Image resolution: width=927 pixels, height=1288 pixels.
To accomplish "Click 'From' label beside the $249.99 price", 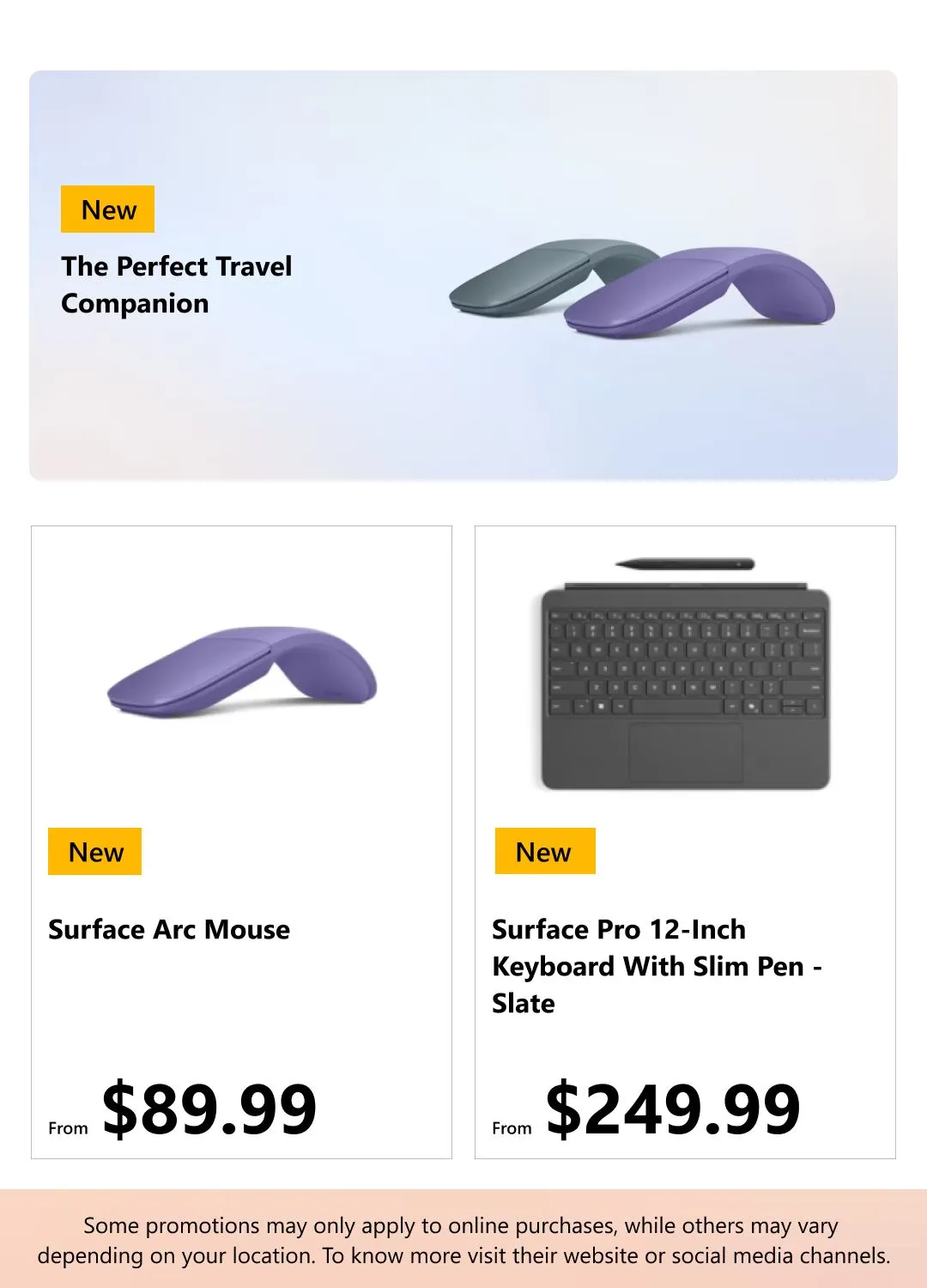I will (512, 1128).
